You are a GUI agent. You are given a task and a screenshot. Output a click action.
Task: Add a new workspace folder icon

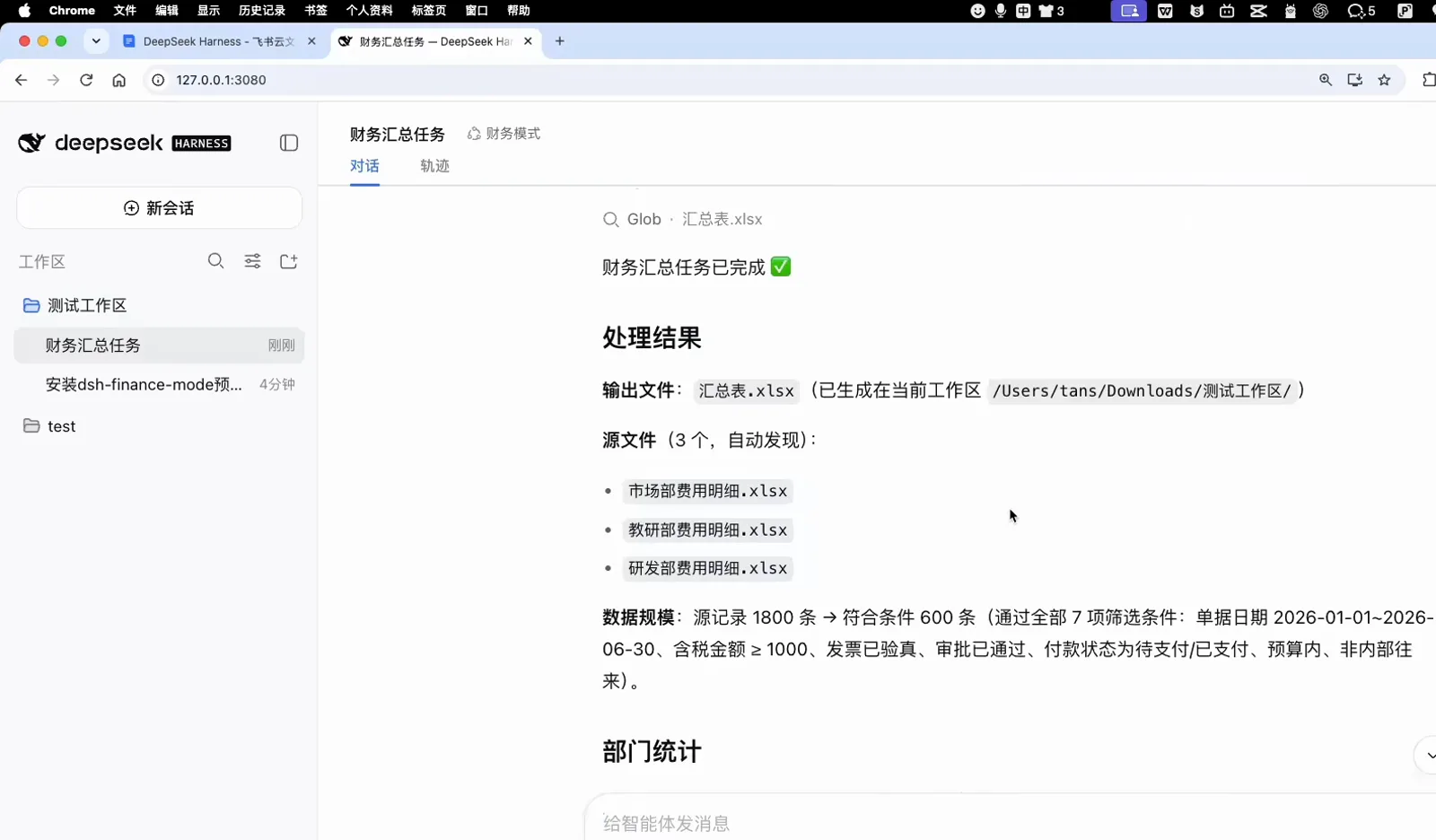coord(289,261)
